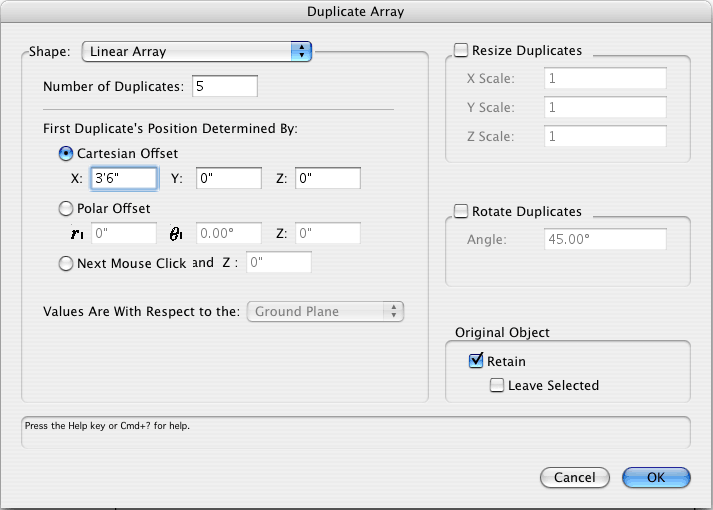Image resolution: width=713 pixels, height=510 pixels.
Task: Click the X Scale field
Action: [x=605, y=80]
